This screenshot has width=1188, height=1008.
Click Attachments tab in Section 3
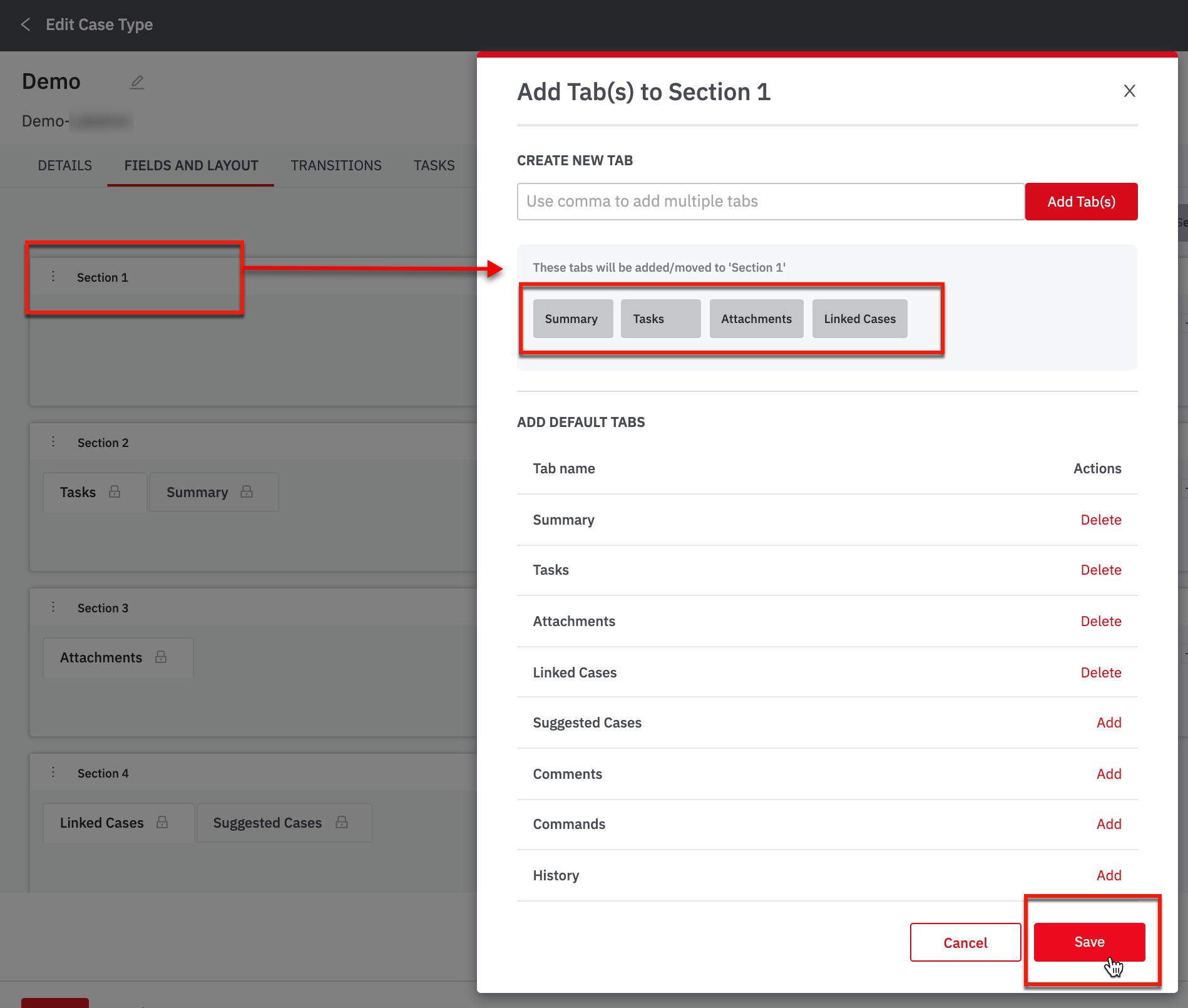click(118, 657)
